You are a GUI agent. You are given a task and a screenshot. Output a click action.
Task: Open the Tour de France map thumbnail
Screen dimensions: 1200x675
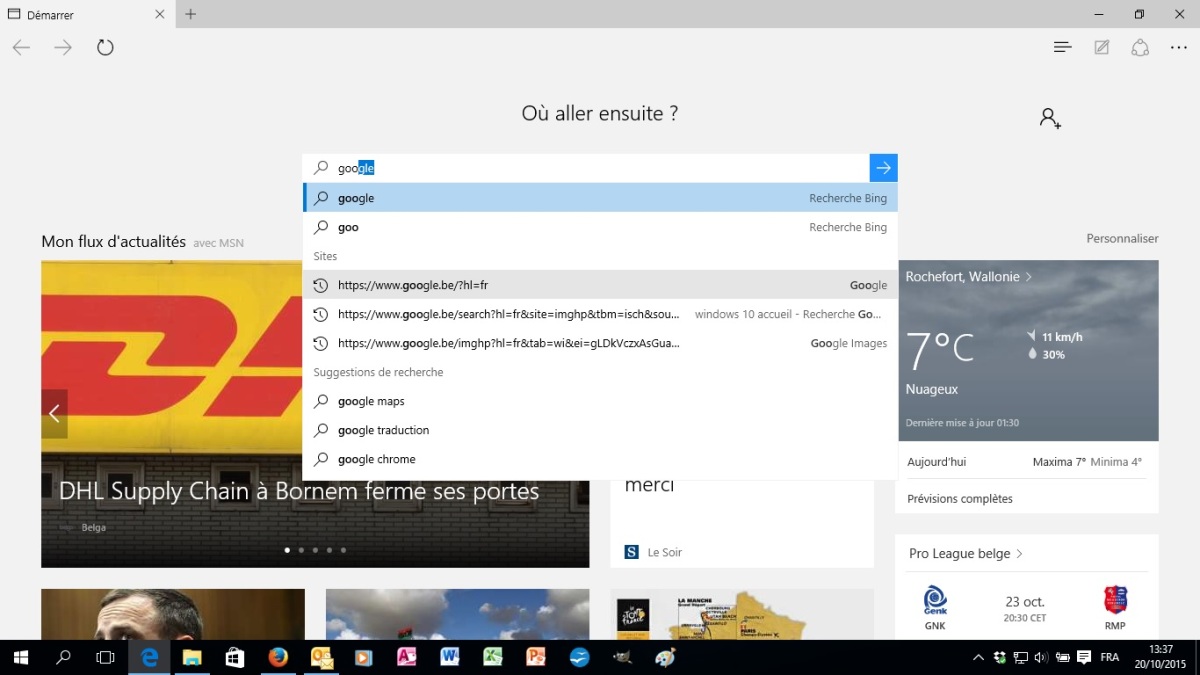(742, 614)
